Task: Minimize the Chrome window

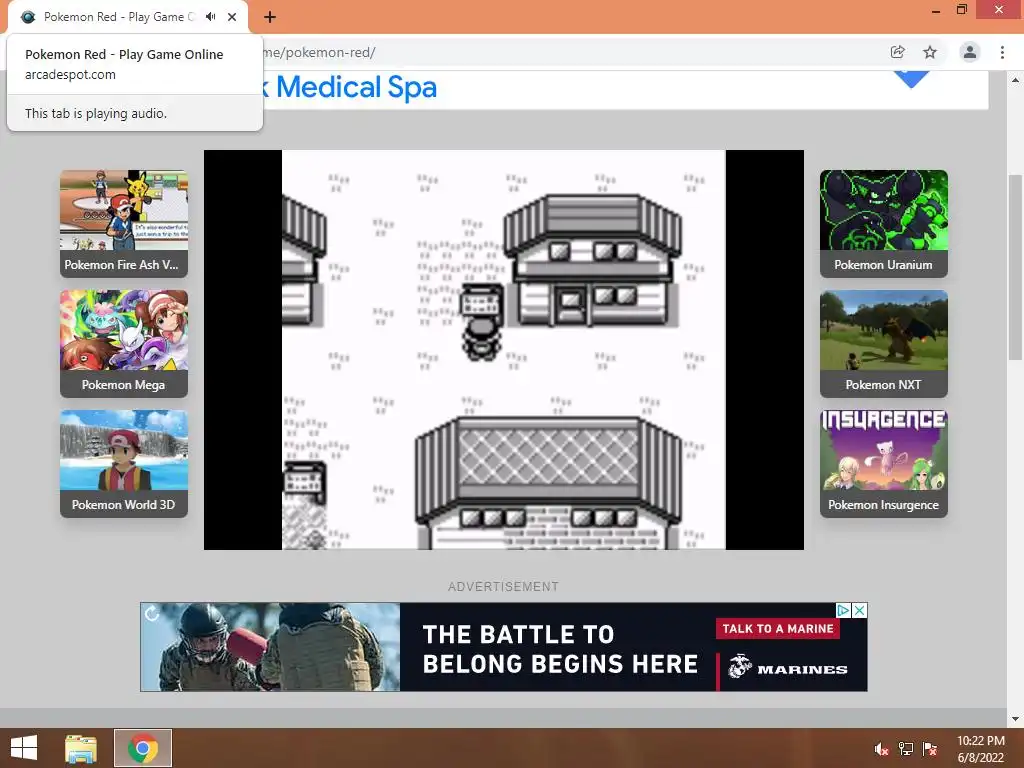Action: (936, 10)
